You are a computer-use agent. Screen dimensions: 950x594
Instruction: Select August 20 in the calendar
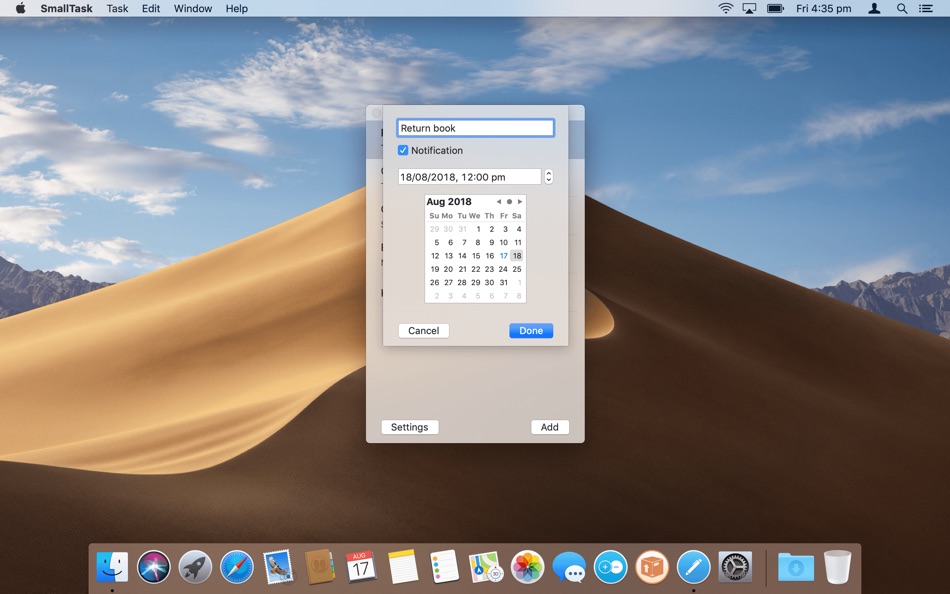coord(448,269)
